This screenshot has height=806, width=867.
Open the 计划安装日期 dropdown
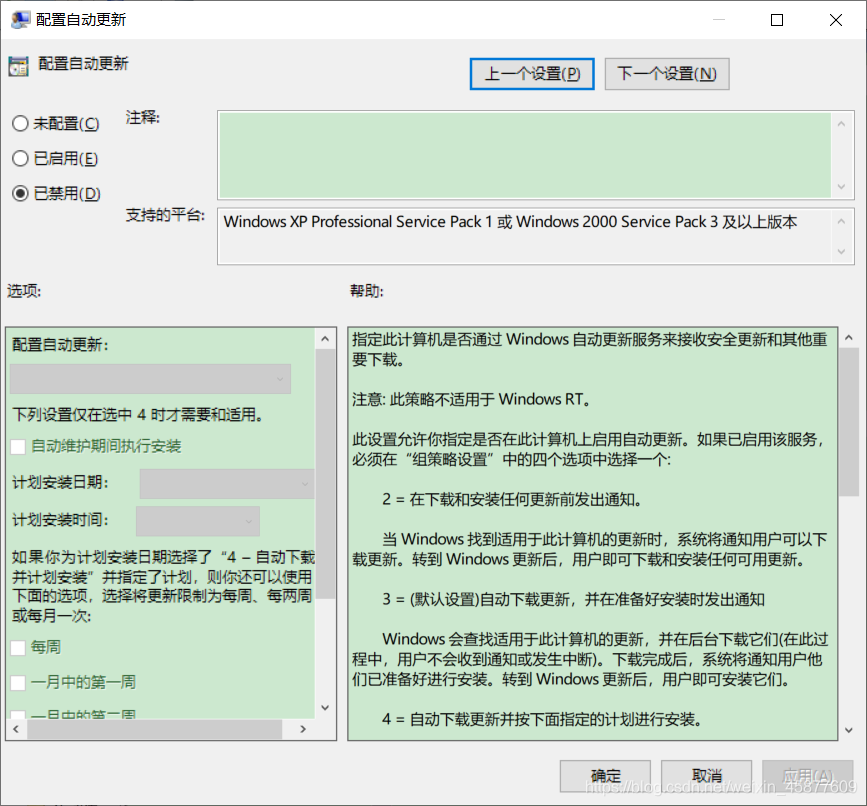(x=227, y=484)
